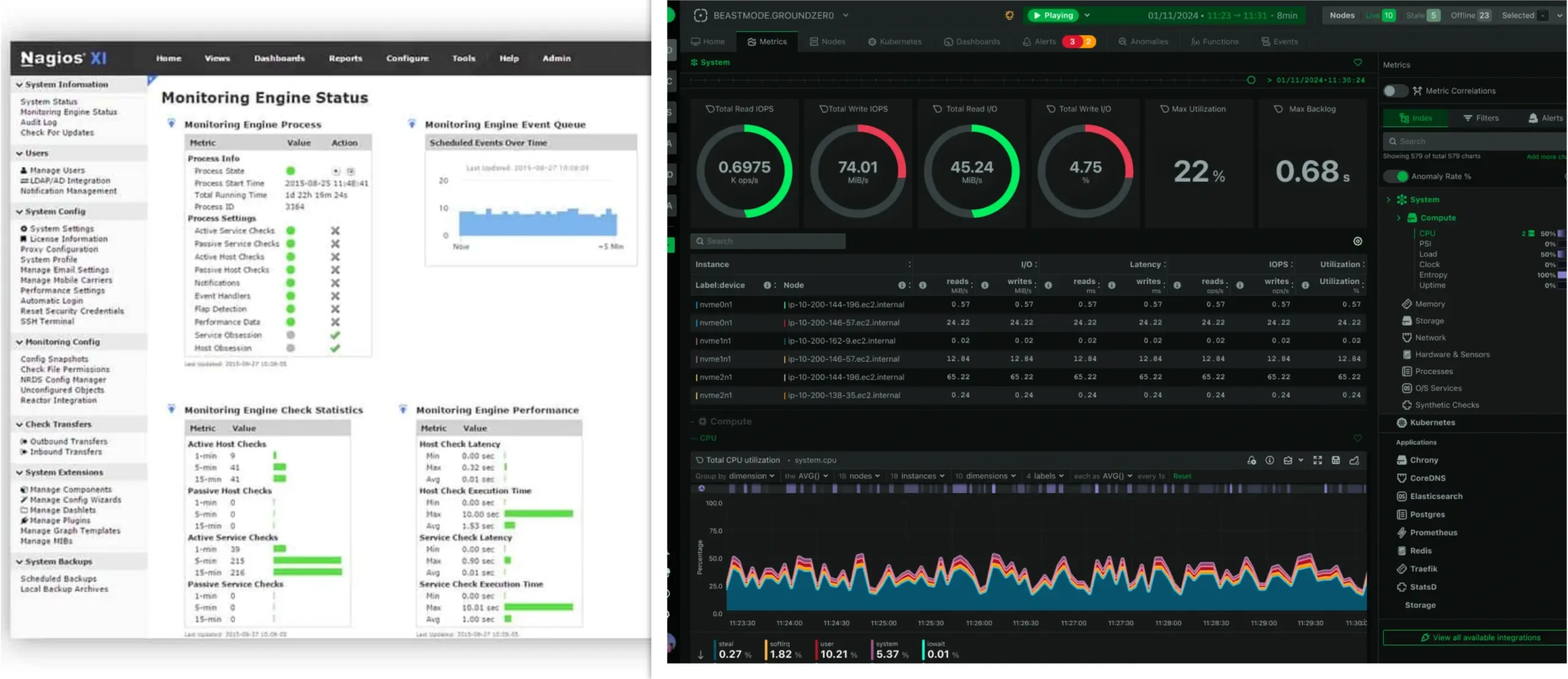The image size is (1568, 679).
Task: Open the dropdown arrow next to Playing
Action: [x=1087, y=15]
